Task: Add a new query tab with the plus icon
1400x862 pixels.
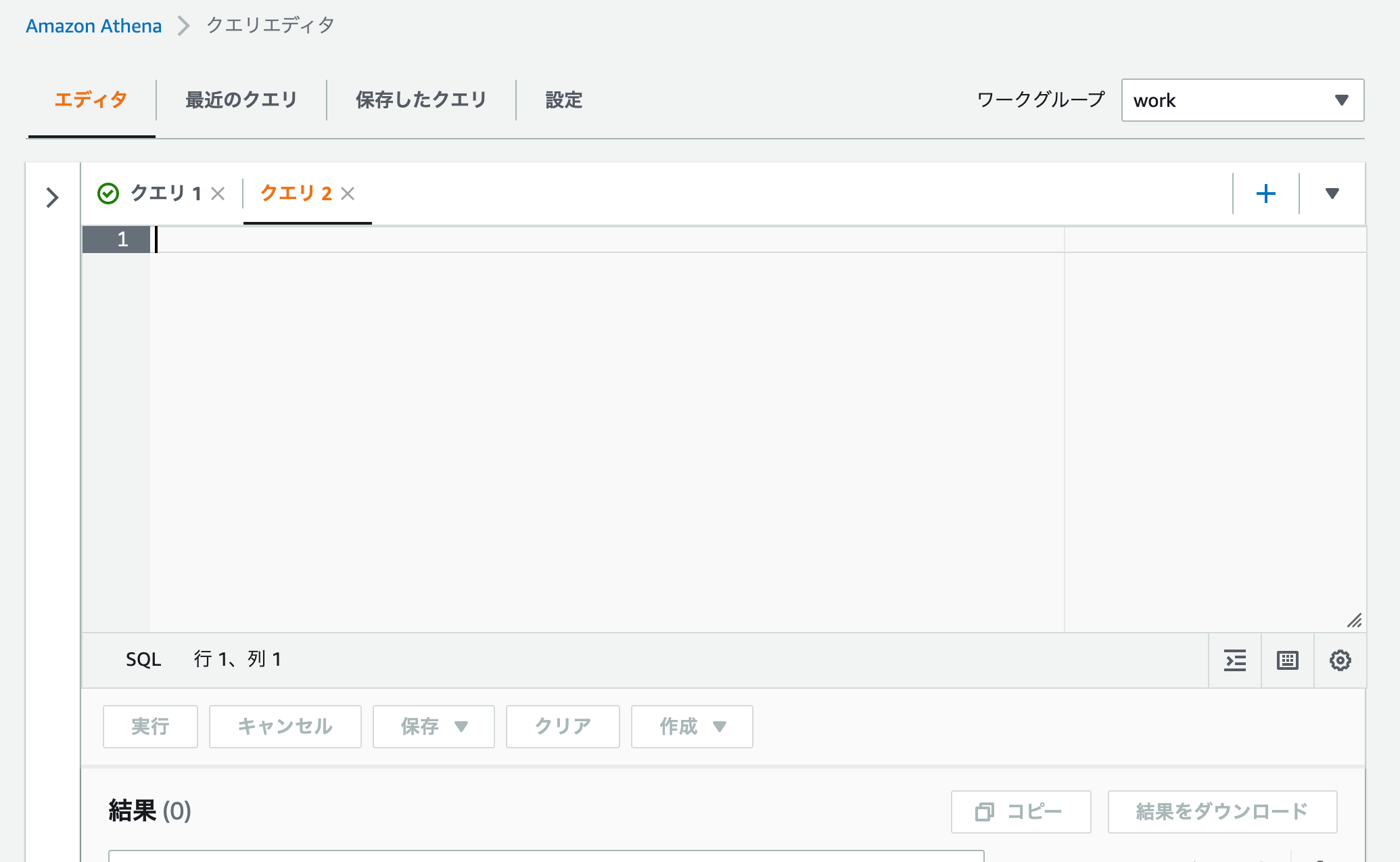Action: [1265, 193]
